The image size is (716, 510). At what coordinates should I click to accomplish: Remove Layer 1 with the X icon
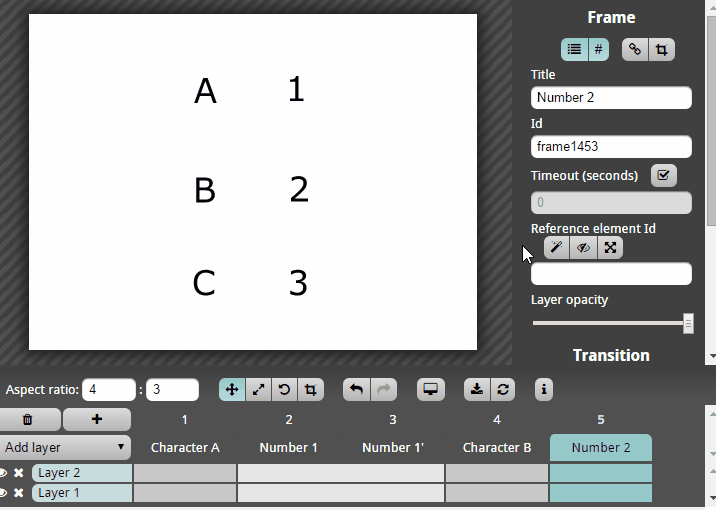tap(18, 493)
